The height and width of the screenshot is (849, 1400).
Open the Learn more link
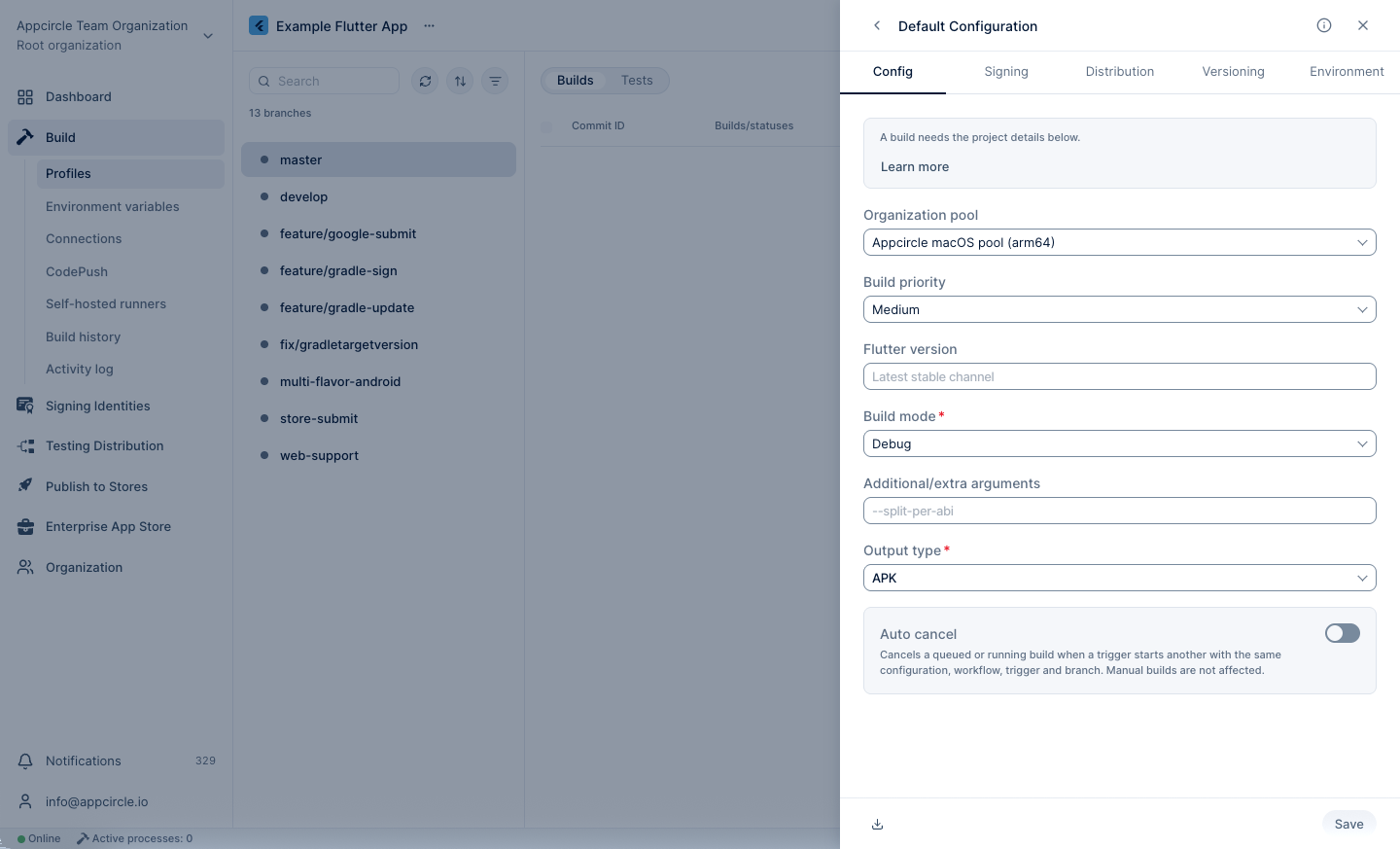(x=915, y=167)
